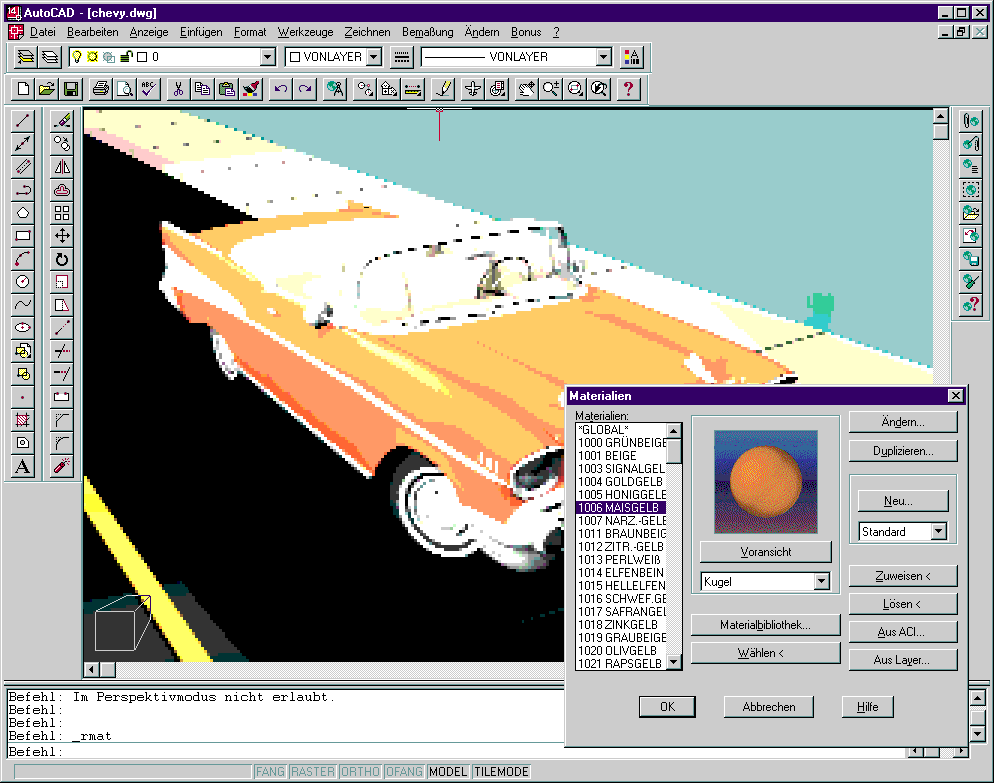This screenshot has width=994, height=783.
Task: Click the orange sphere material preview
Action: [765, 481]
